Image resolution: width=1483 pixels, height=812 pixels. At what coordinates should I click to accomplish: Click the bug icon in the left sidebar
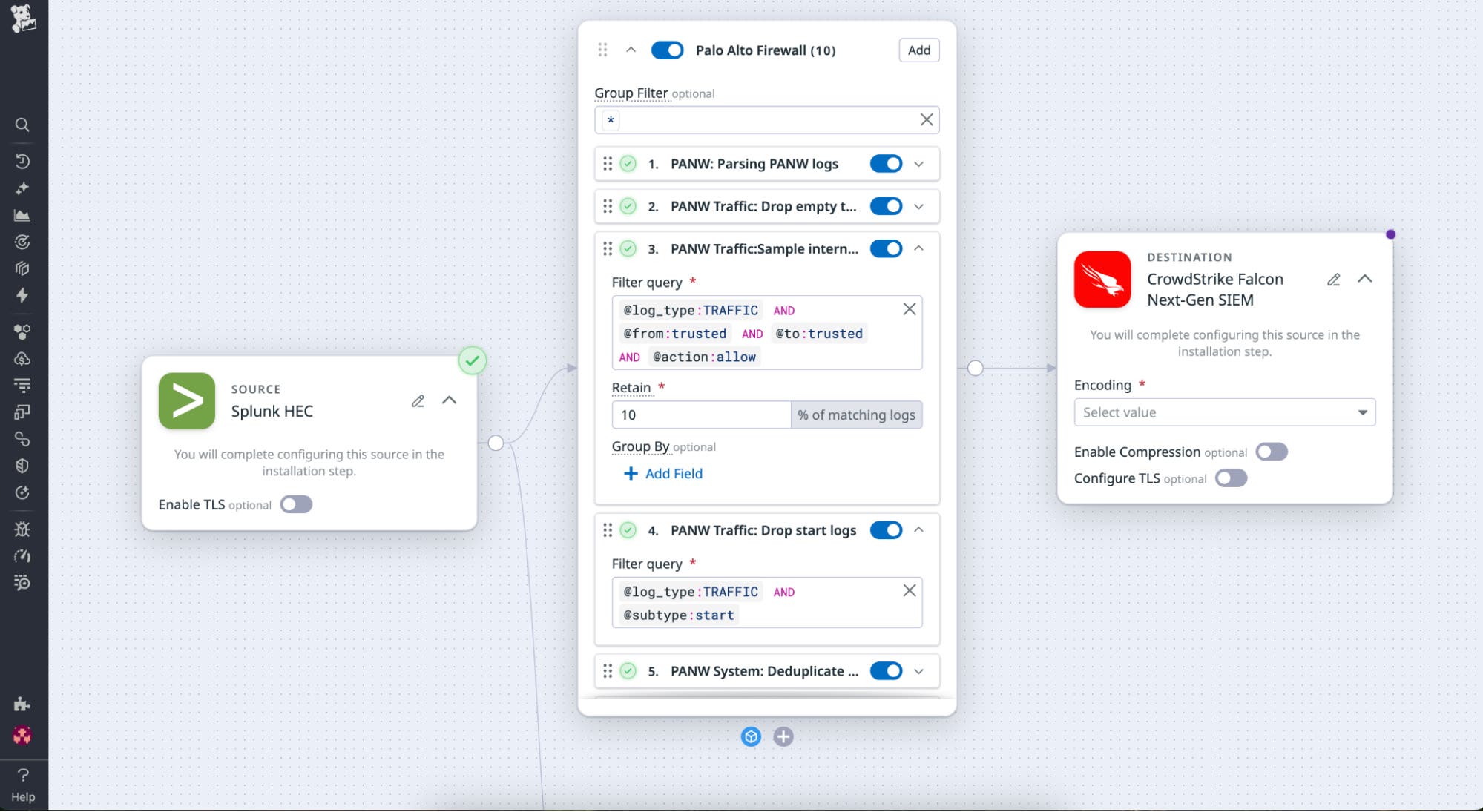coord(22,529)
